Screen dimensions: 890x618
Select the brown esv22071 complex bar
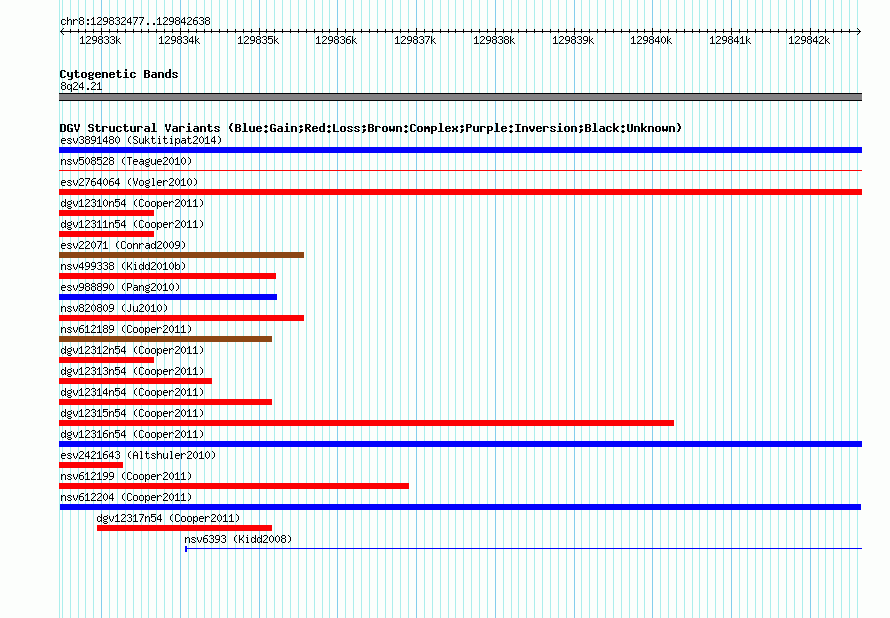coord(182,255)
